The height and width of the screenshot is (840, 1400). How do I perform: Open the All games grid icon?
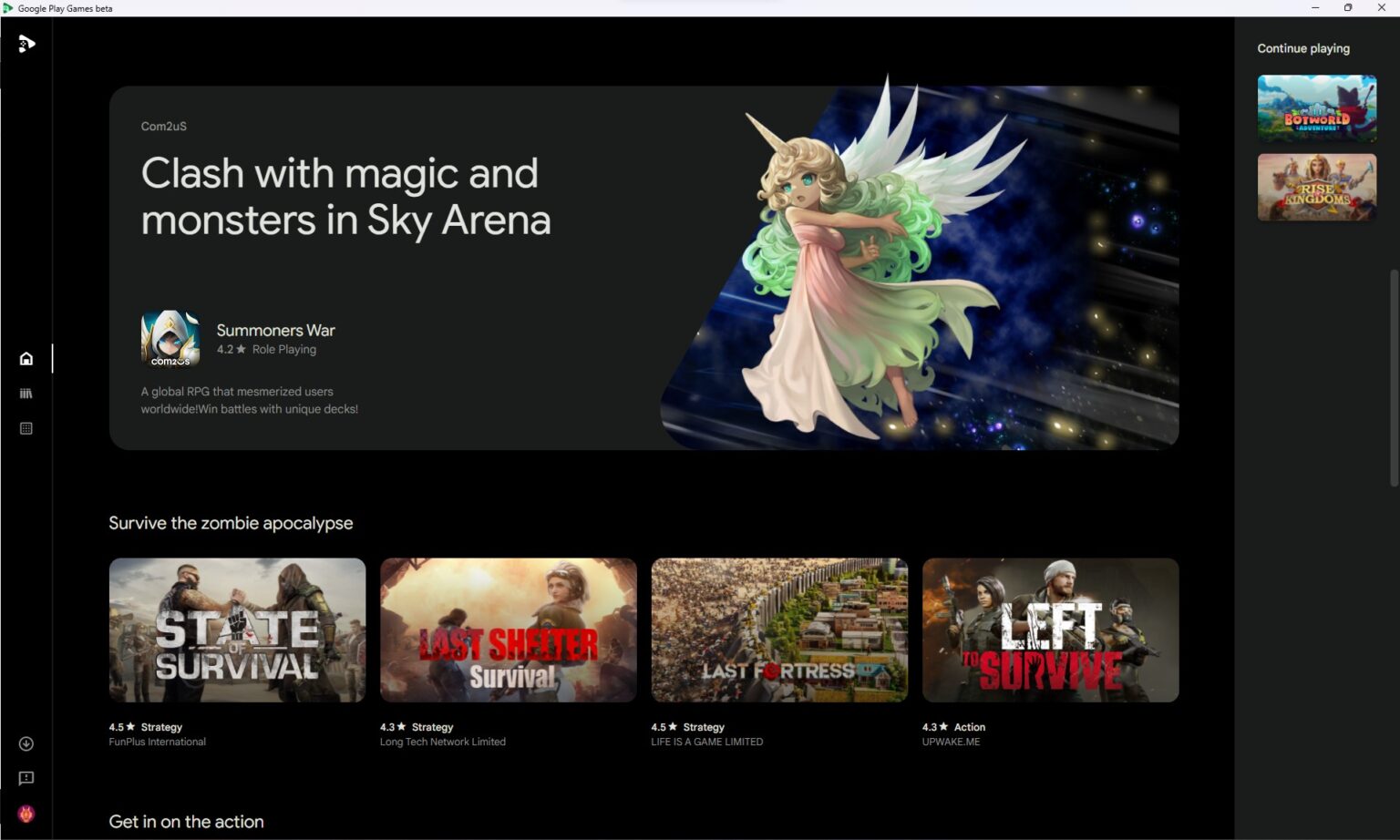click(x=26, y=428)
